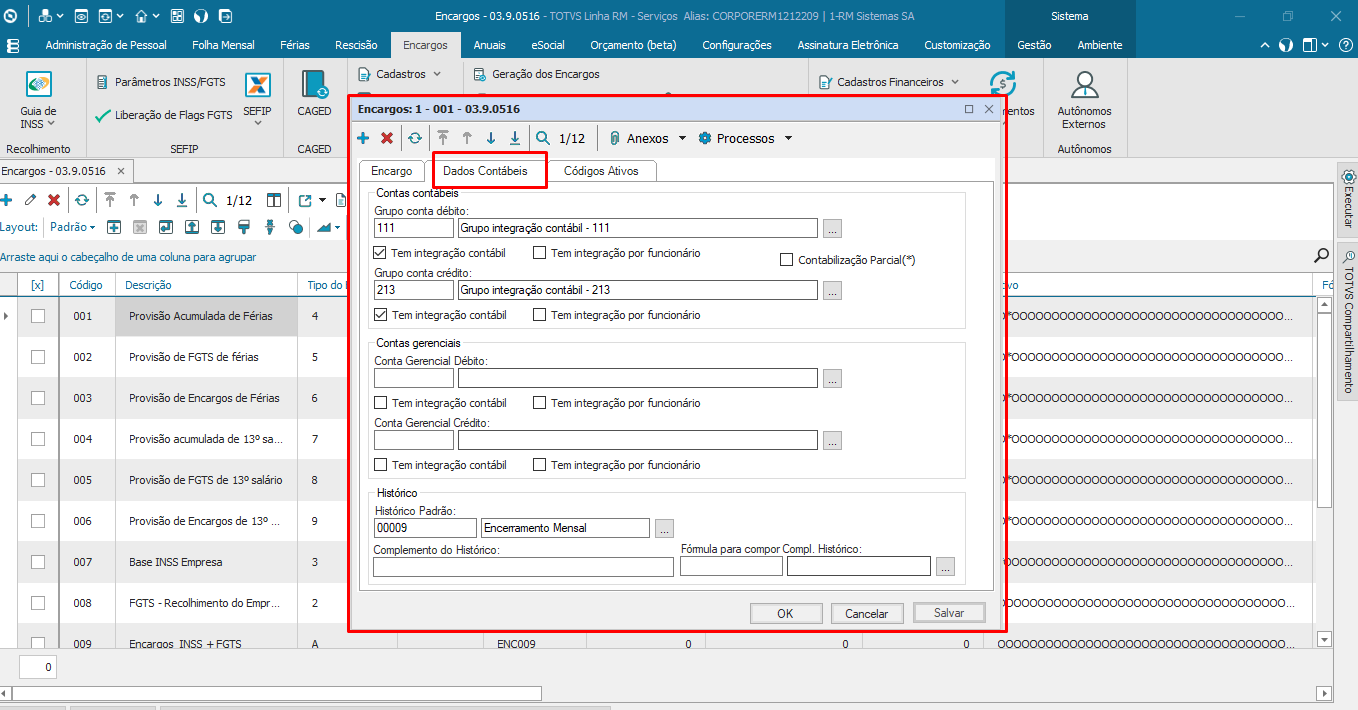The image size is (1358, 710).
Task: Click the pencil edit icon in the main grid toolbar
Action: tap(30, 200)
